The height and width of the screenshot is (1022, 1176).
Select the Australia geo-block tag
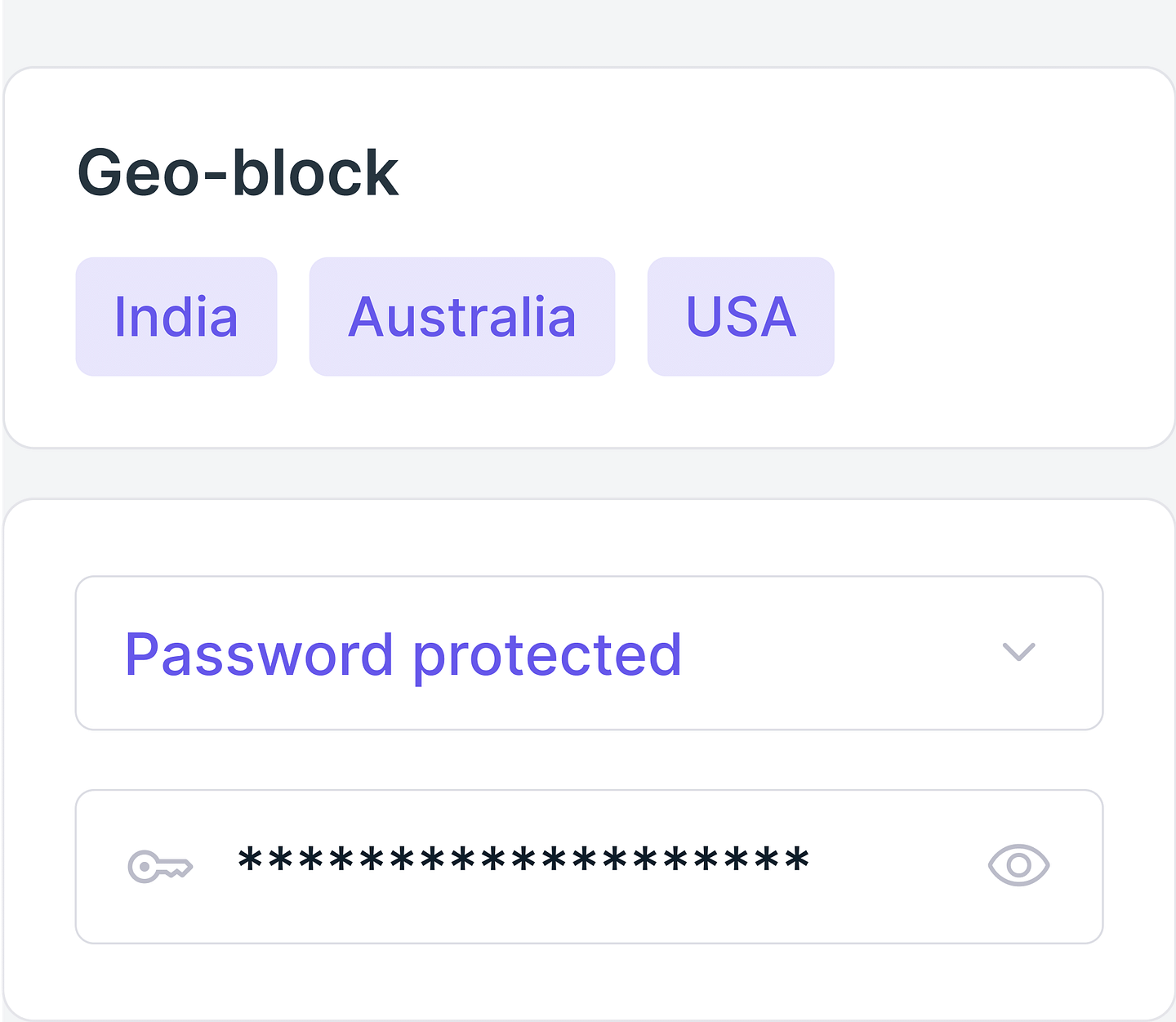(x=462, y=317)
